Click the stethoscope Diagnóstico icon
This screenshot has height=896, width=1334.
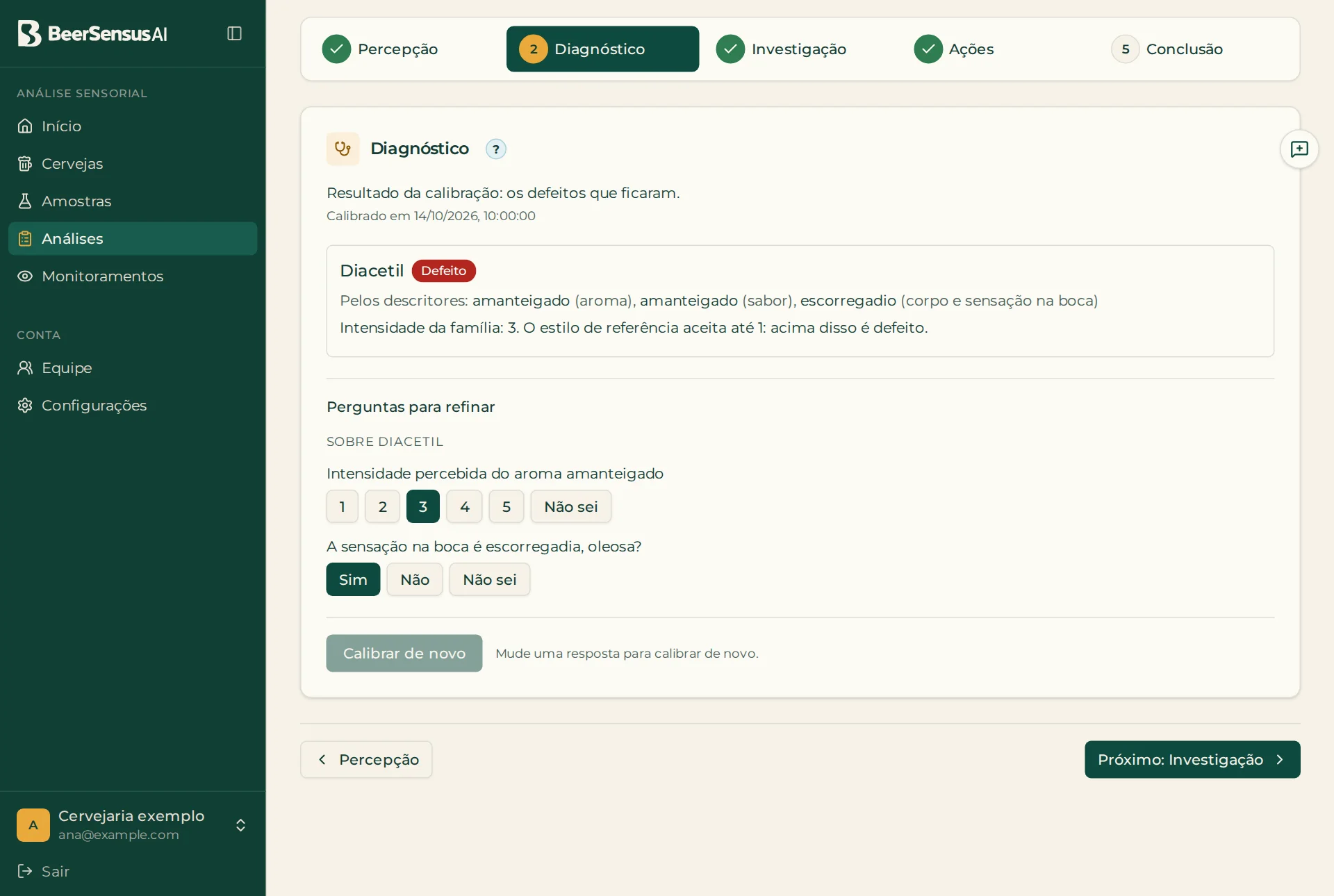click(x=343, y=149)
